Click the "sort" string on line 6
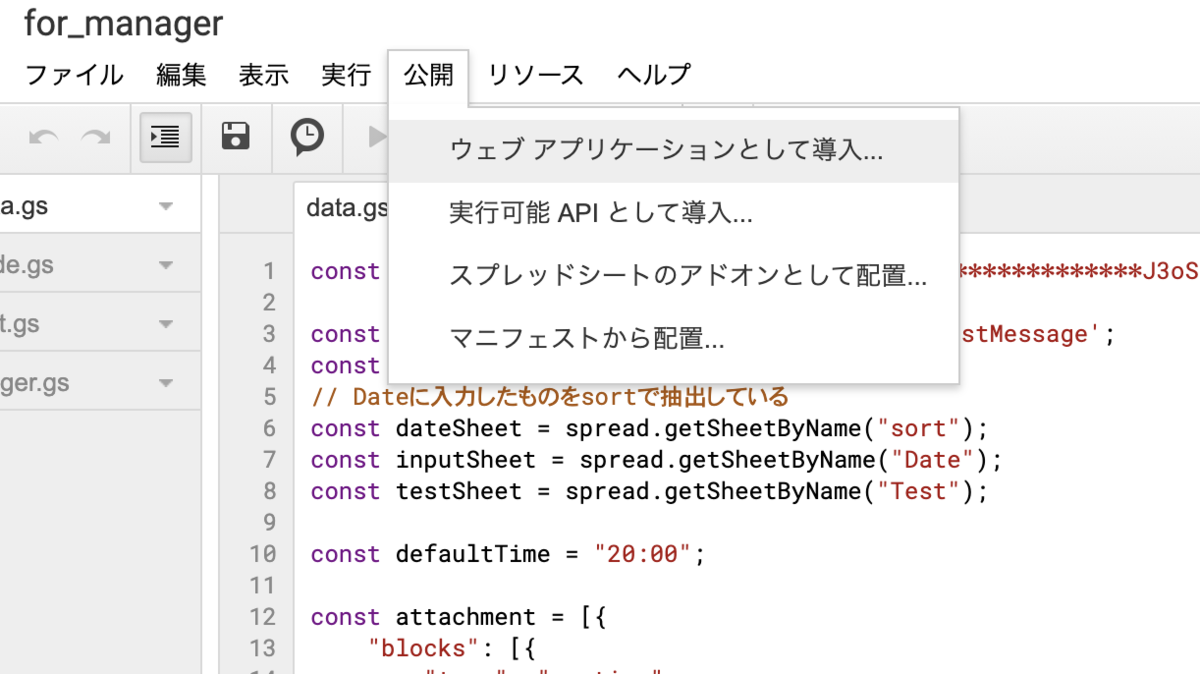The width and height of the screenshot is (1200, 674). click(919, 429)
